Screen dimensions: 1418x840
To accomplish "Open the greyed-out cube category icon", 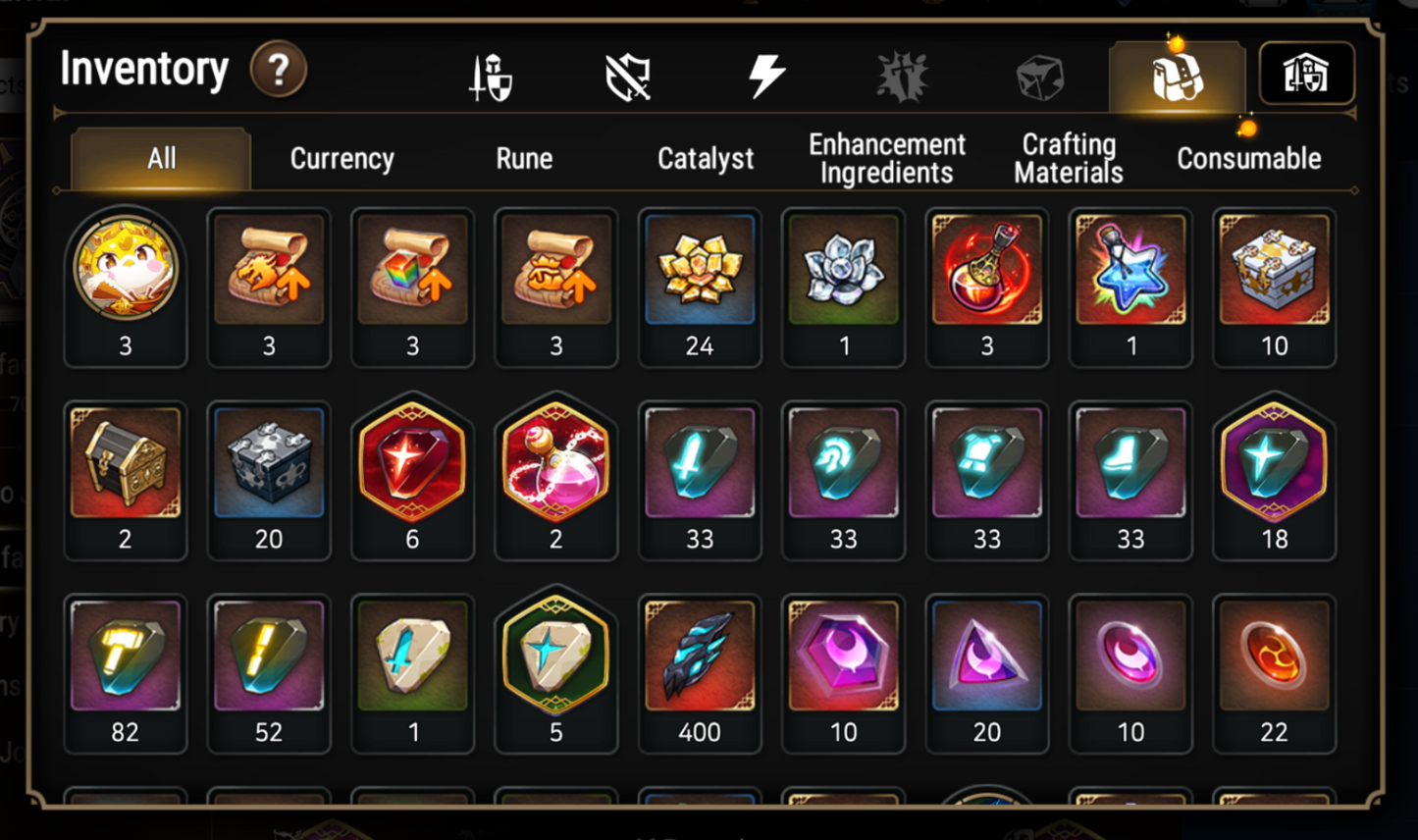I will tap(1040, 78).
